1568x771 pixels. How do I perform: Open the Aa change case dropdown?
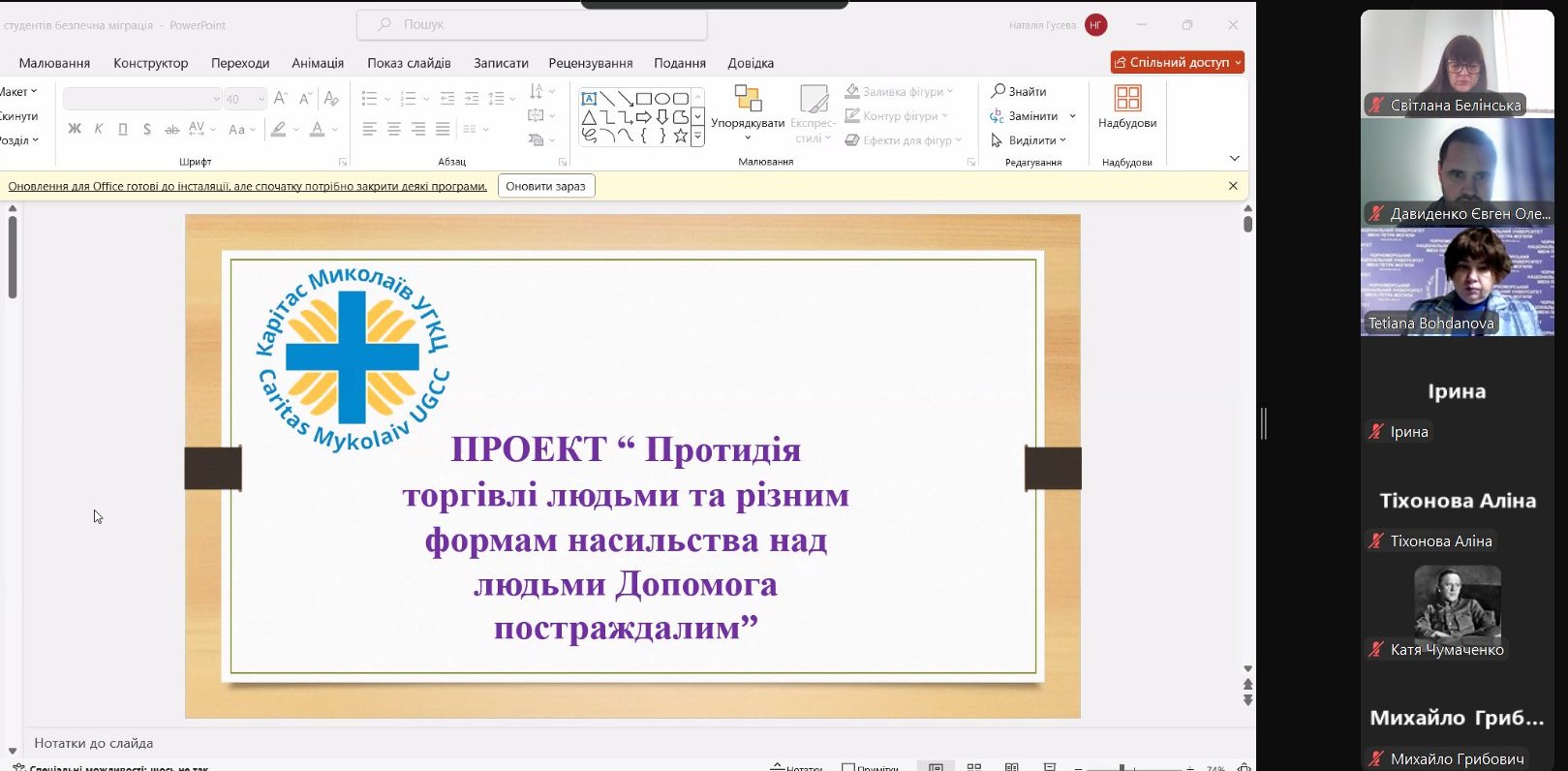click(x=242, y=129)
